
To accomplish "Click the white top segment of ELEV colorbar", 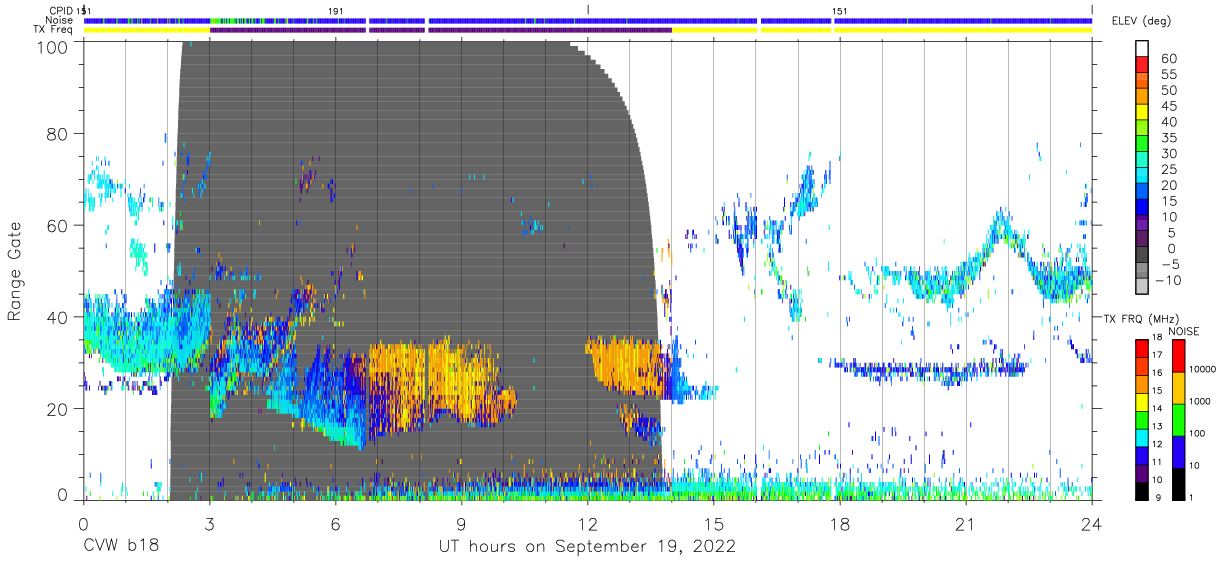I will (1143, 49).
